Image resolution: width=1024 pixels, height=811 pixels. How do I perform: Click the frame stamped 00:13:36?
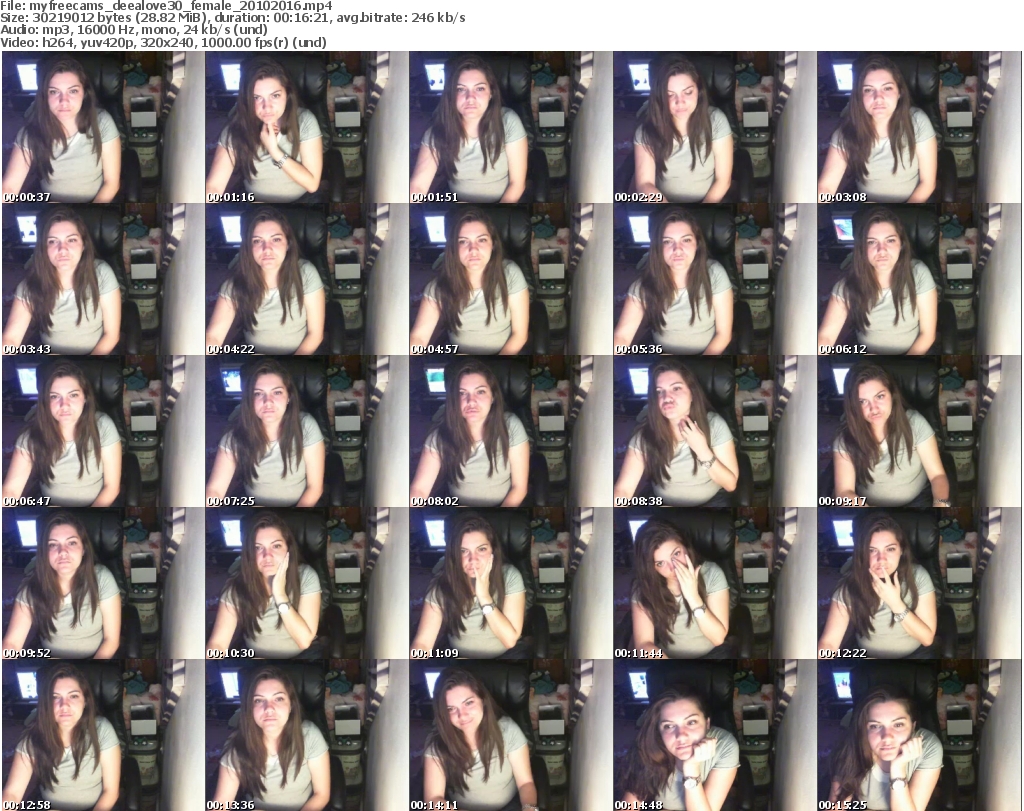point(307,736)
